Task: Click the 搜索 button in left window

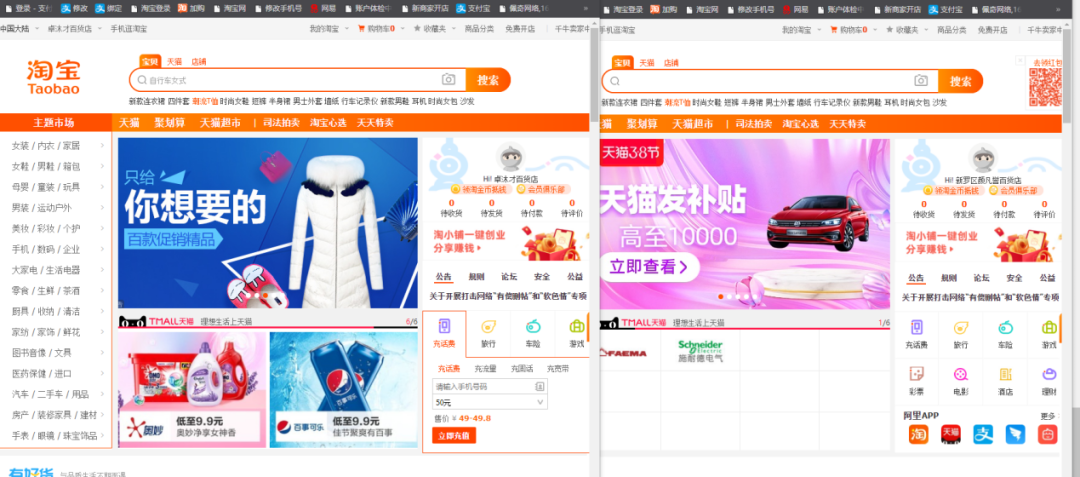Action: (488, 80)
